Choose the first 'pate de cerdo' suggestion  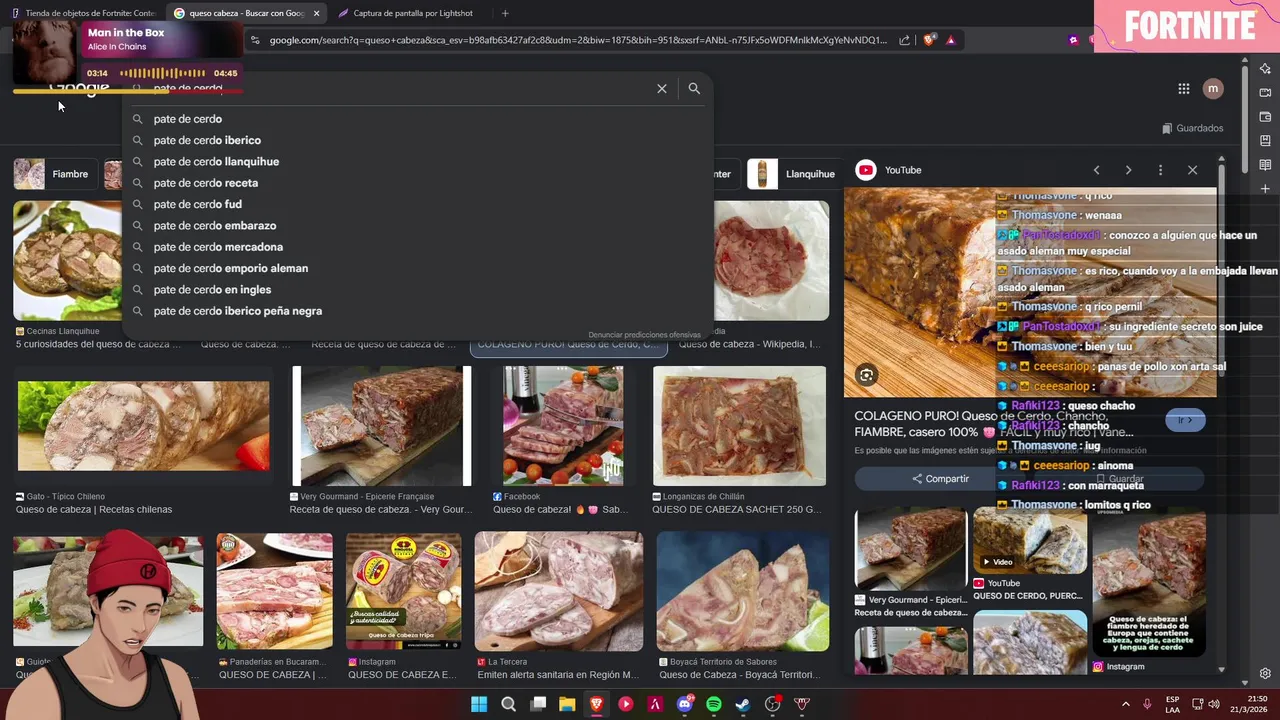tap(418, 119)
